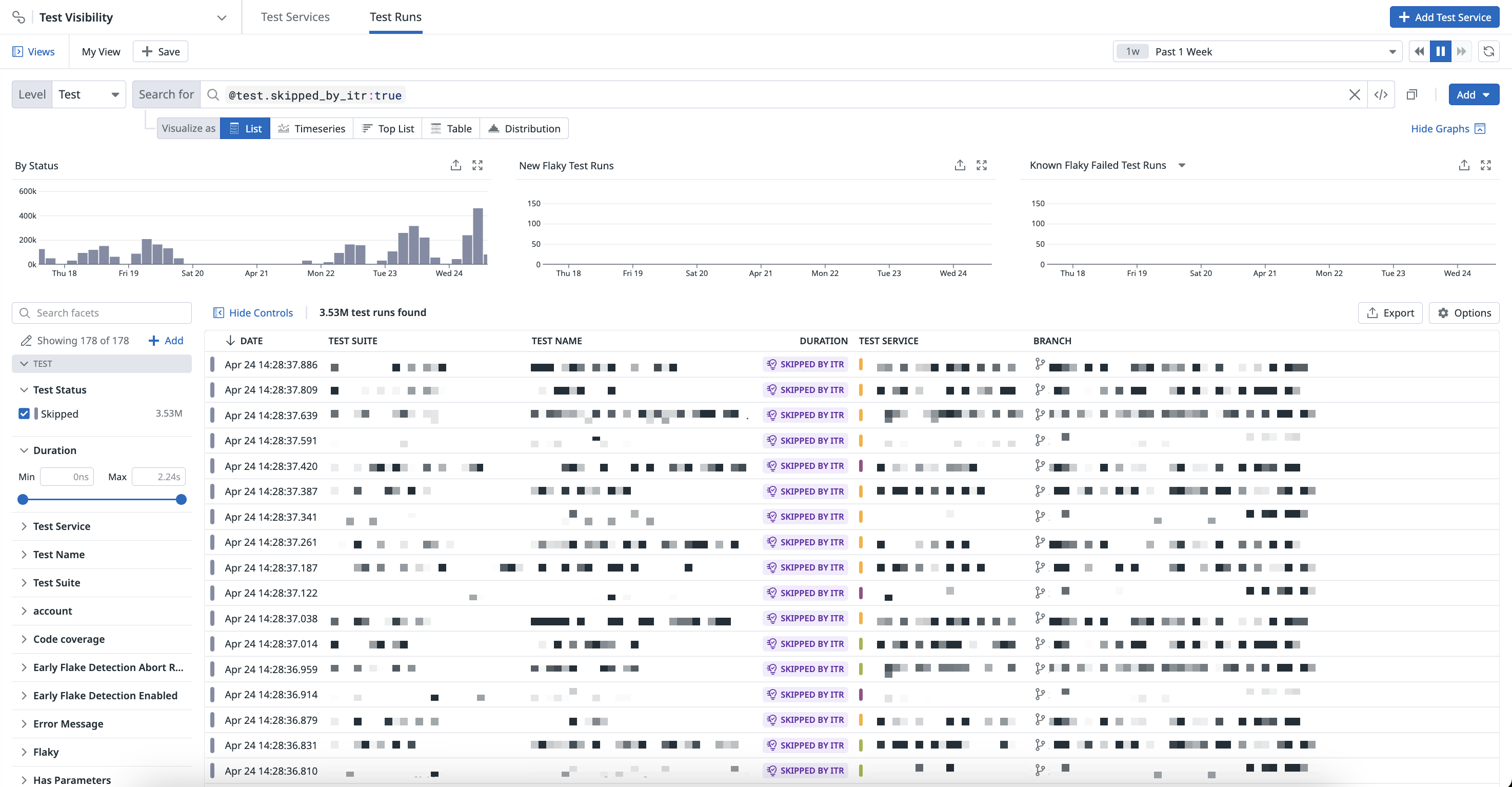Click the Hide Controls link

(253, 313)
